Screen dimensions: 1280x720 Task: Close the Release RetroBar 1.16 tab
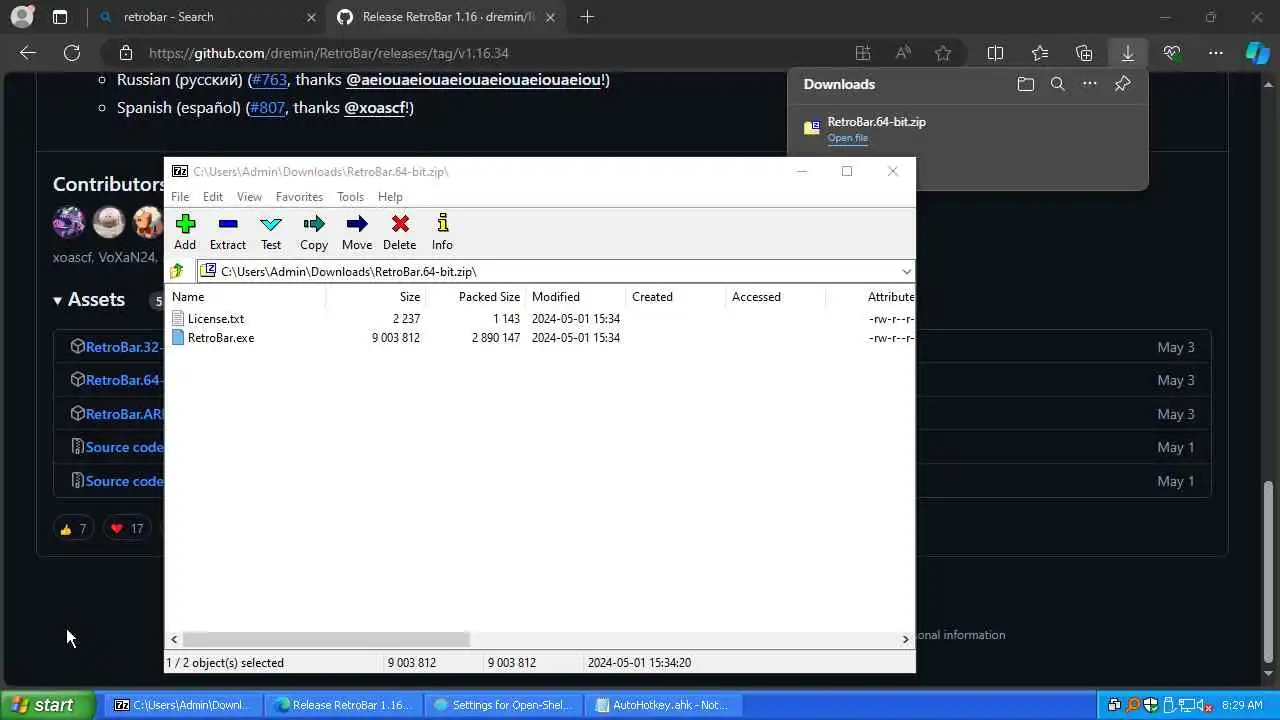coord(550,17)
